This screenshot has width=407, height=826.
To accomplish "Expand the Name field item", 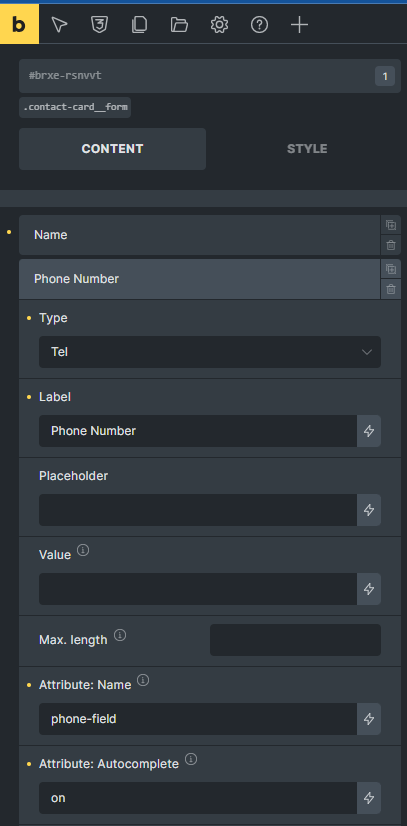I will click(200, 235).
